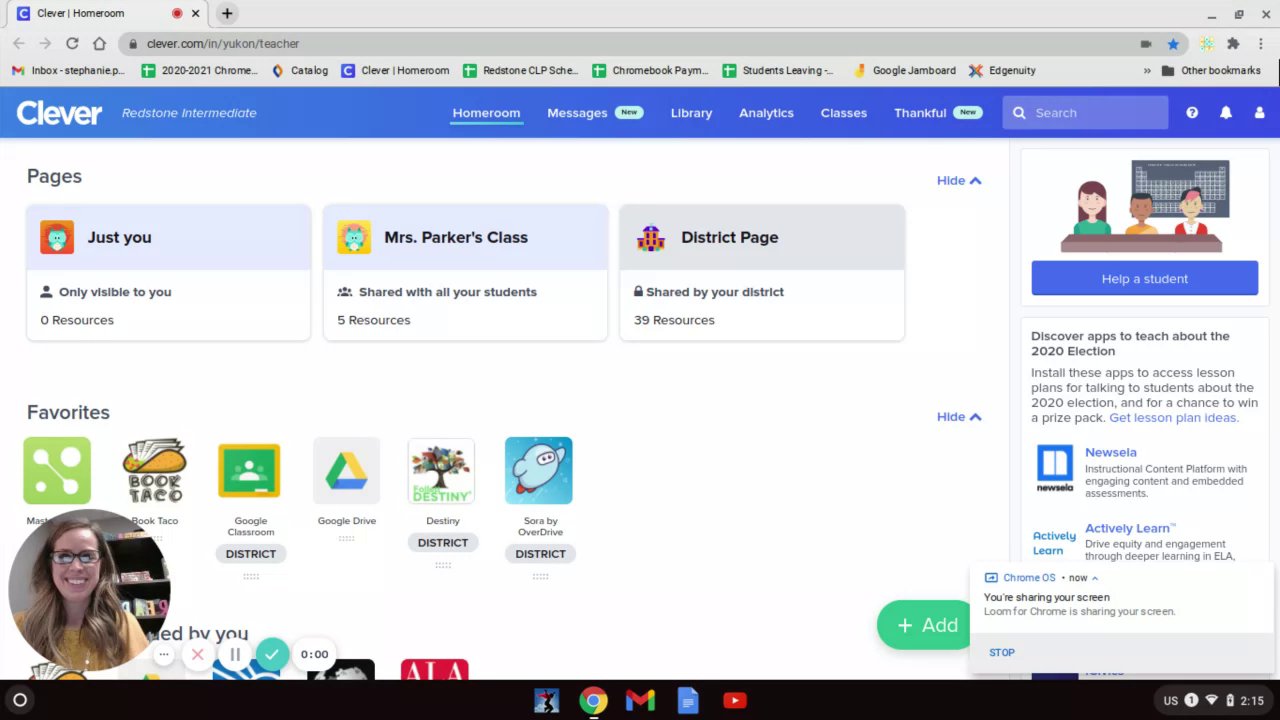Open the Analytics tab
Viewport: 1280px width, 720px height.
(766, 113)
